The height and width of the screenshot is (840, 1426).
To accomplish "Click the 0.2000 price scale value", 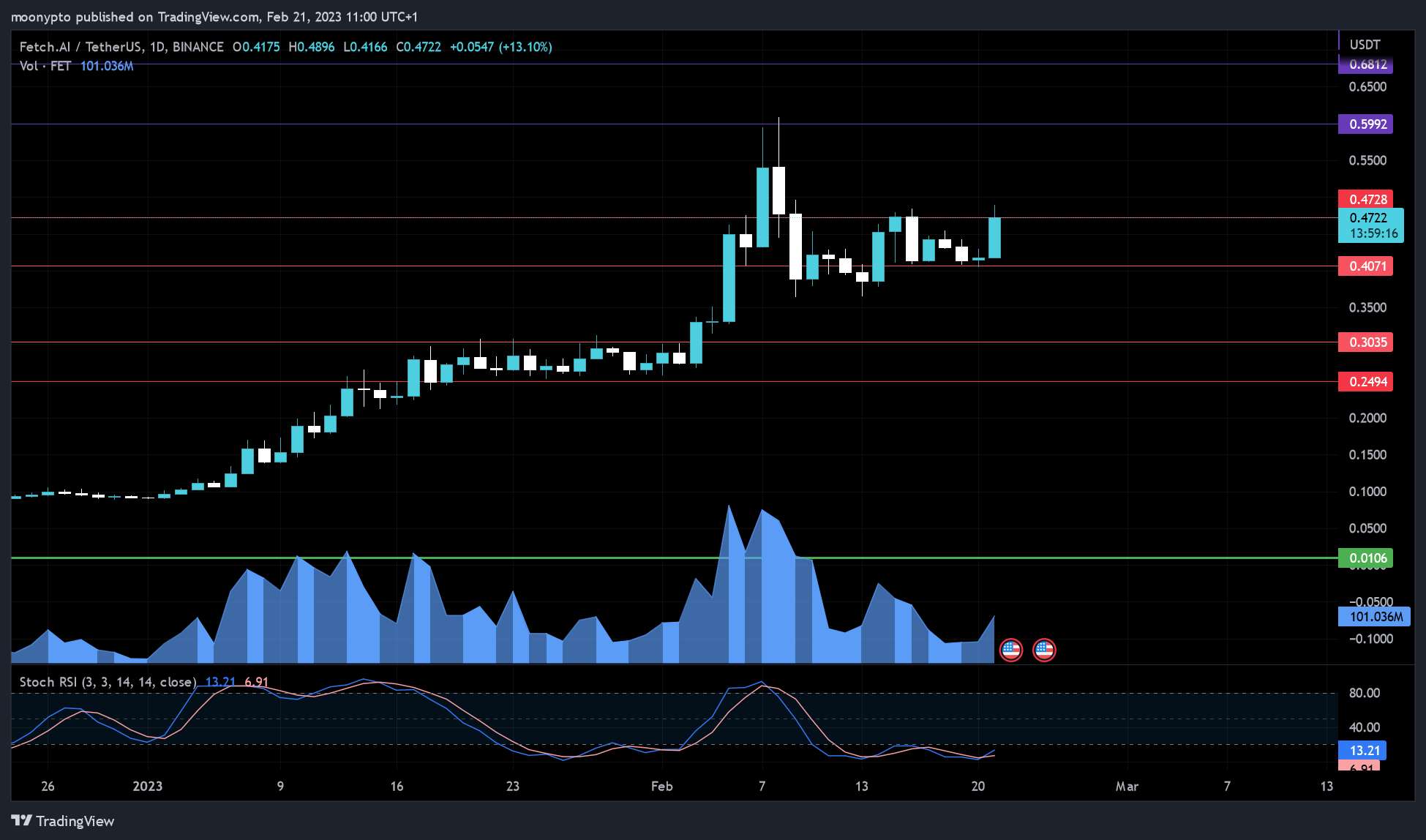I will click(1367, 419).
